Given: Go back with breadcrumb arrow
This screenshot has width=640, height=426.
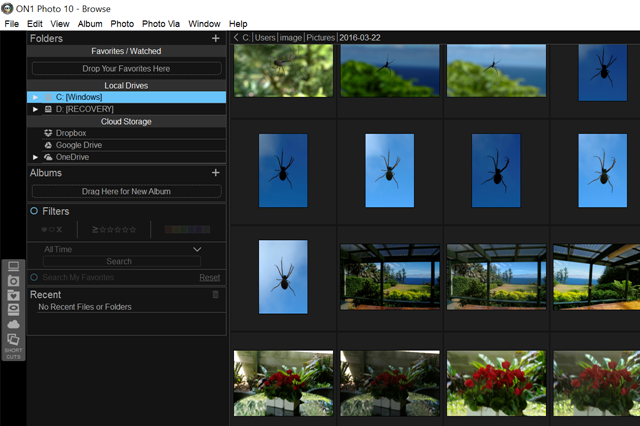Looking at the screenshot, I should [235, 38].
